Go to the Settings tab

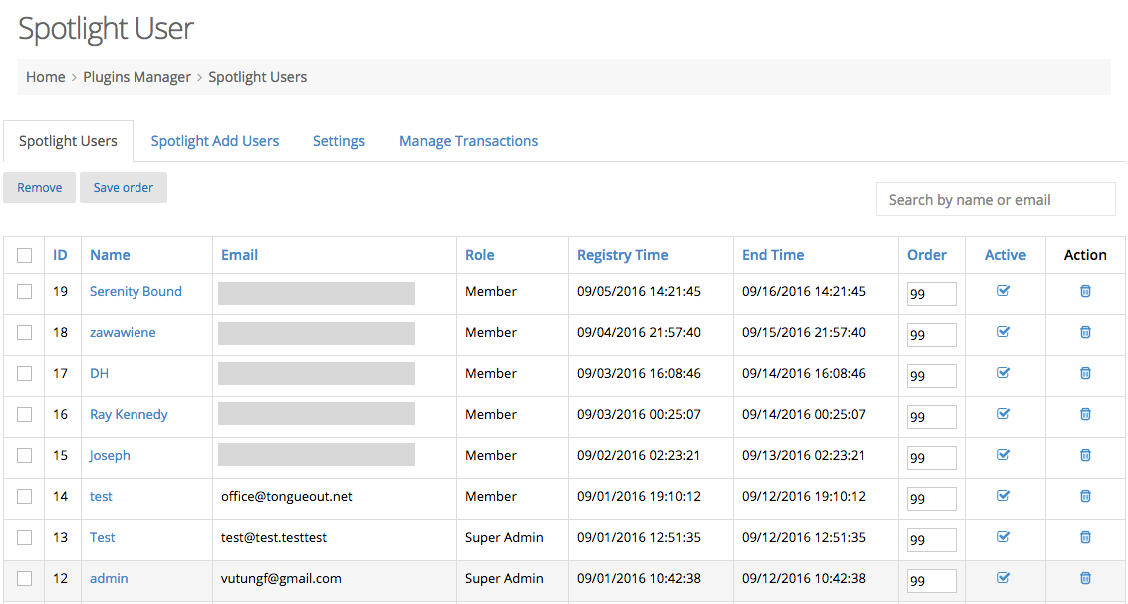[x=339, y=141]
